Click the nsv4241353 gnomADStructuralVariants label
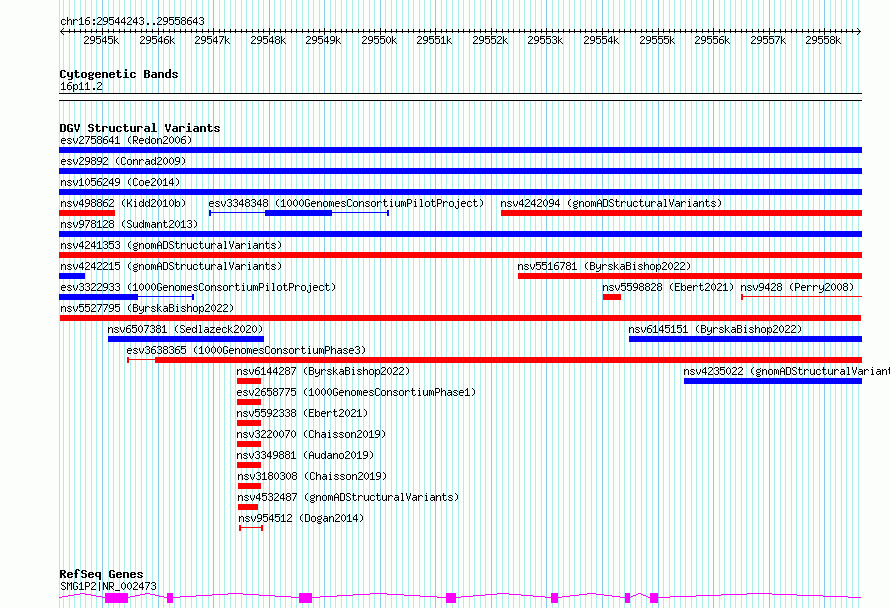The height and width of the screenshot is (608, 890). (171, 245)
